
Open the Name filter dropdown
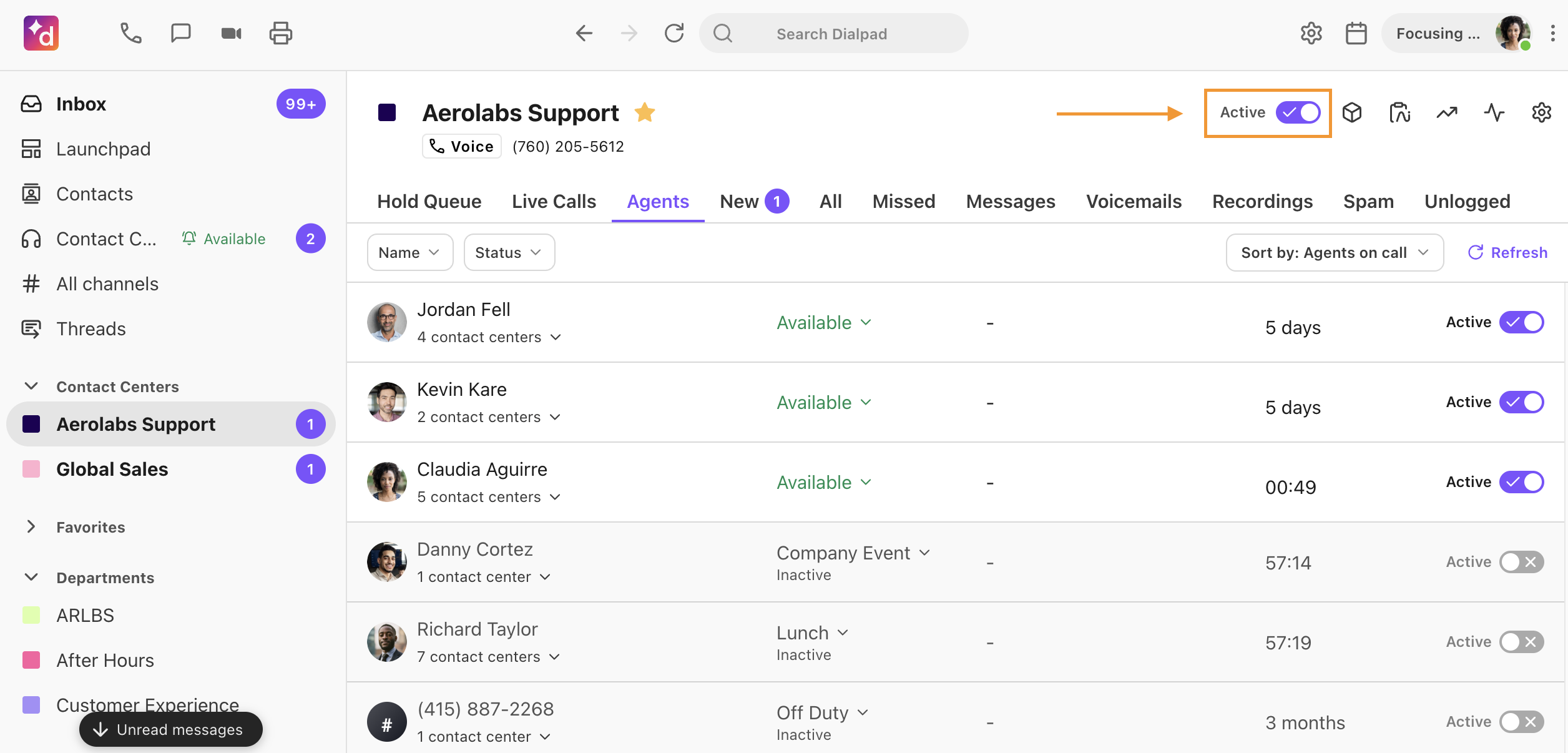(x=410, y=252)
